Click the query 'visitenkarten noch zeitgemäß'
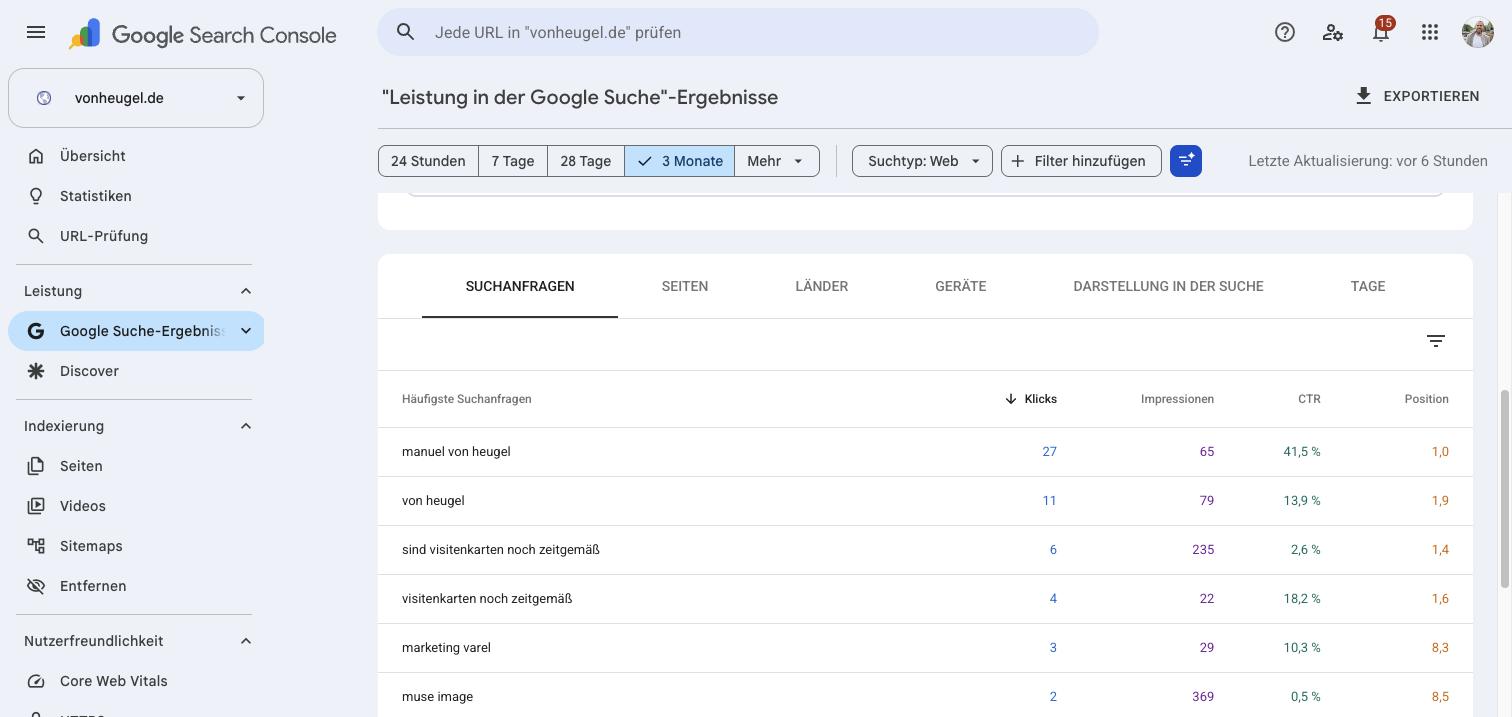 click(487, 599)
